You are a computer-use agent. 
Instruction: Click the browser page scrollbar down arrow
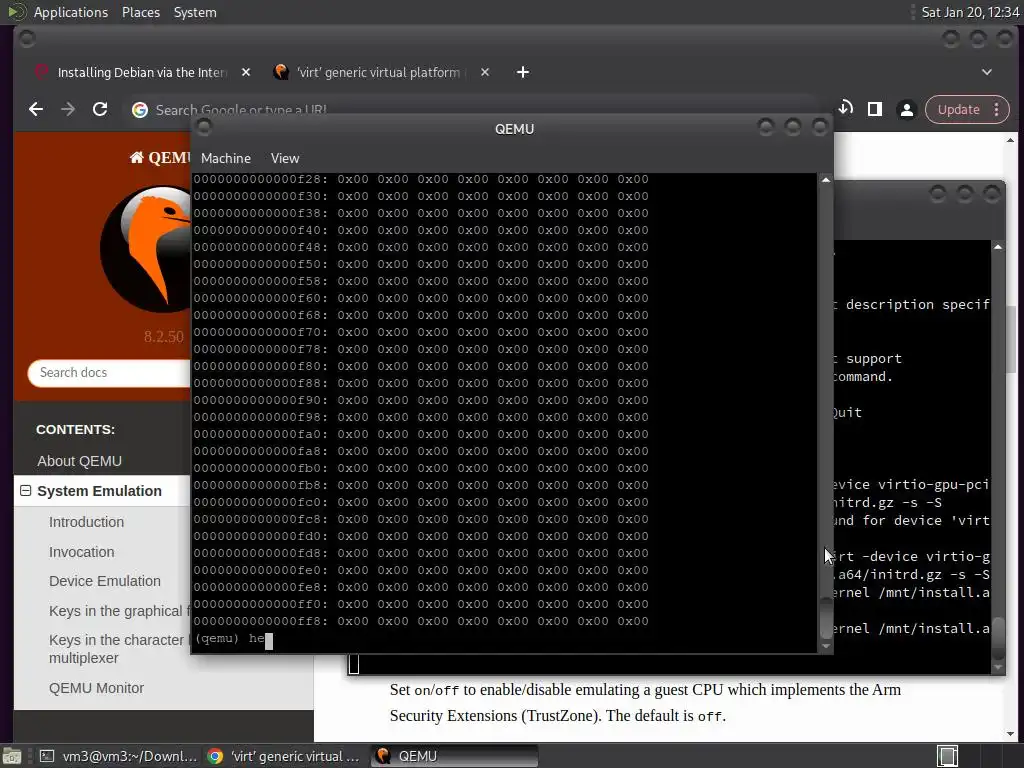pos(1010,733)
